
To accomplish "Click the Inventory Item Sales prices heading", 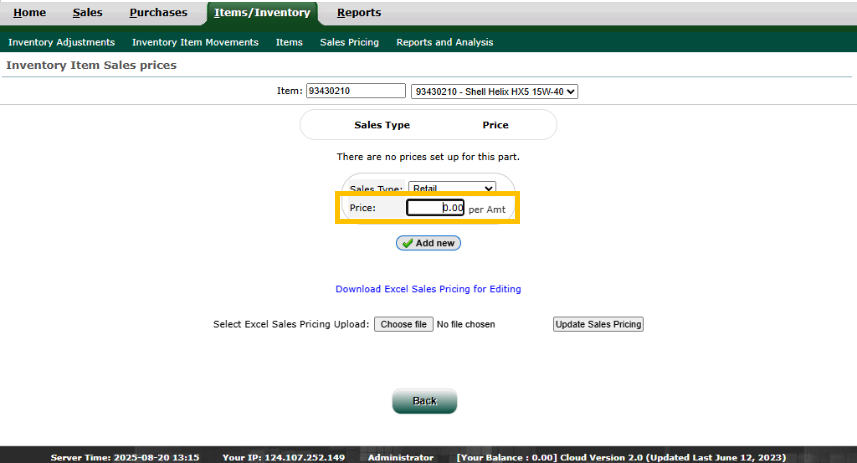I will [91, 65].
